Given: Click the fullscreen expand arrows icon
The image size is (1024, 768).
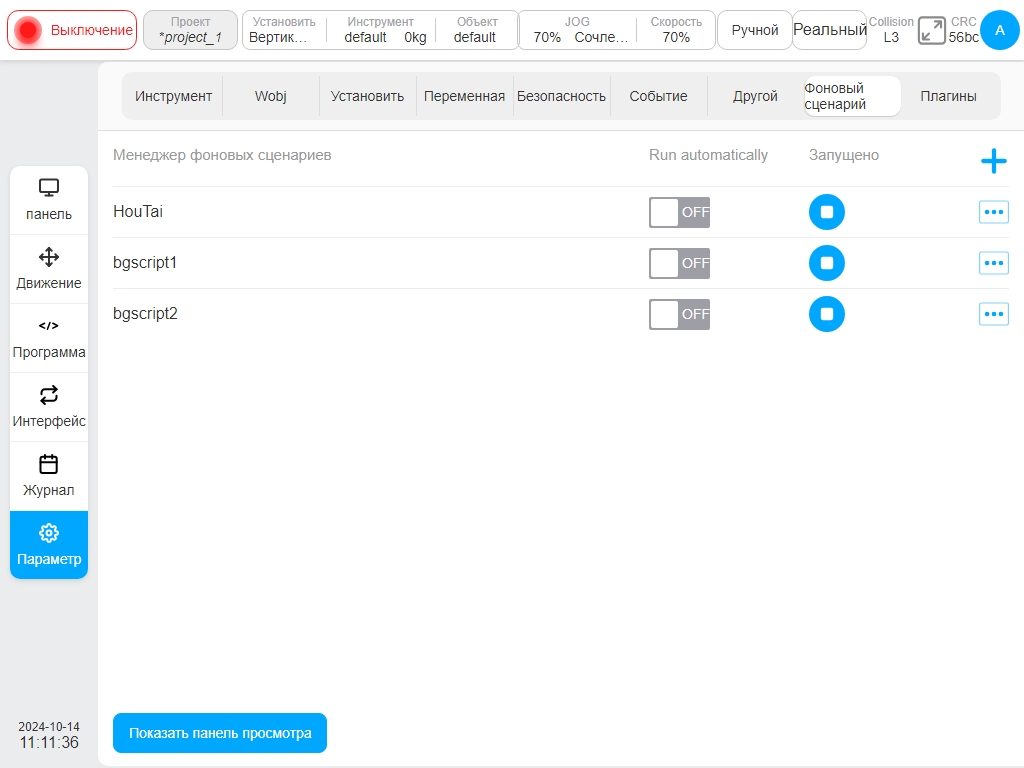Looking at the screenshot, I should tap(931, 31).
